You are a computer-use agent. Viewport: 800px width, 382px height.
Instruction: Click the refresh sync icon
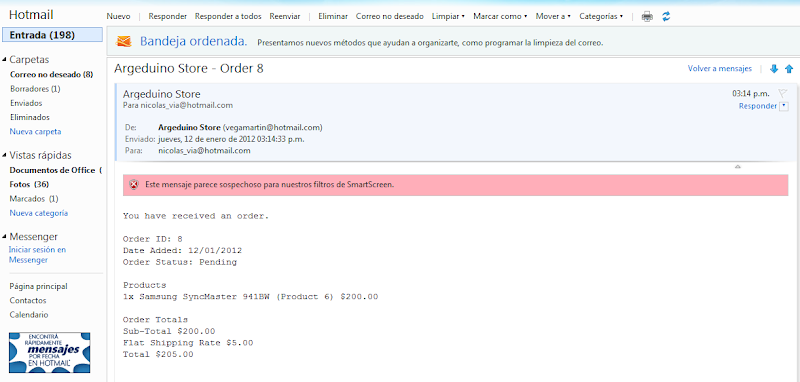click(666, 16)
